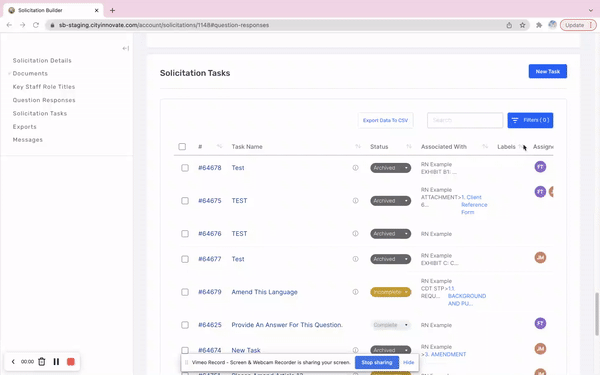Open info icon for Amend This Language
The height and width of the screenshot is (375, 600).
point(355,292)
